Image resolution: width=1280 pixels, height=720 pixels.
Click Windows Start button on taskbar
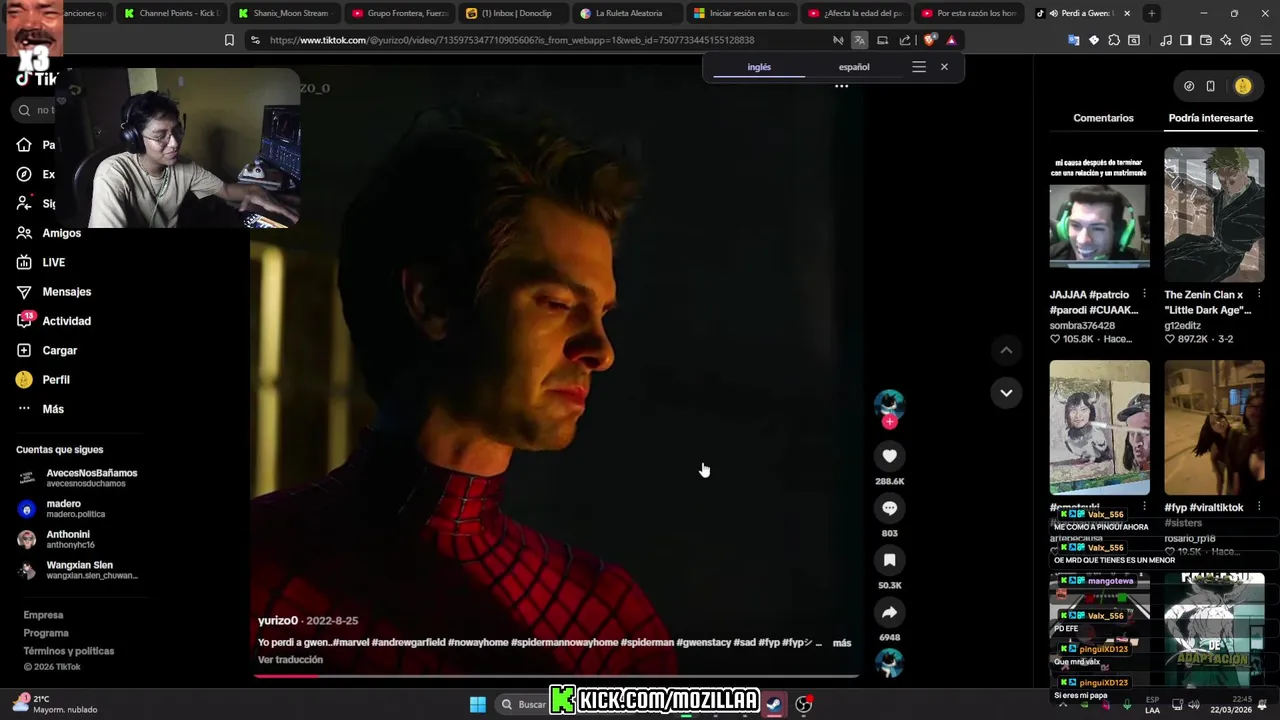(x=478, y=704)
